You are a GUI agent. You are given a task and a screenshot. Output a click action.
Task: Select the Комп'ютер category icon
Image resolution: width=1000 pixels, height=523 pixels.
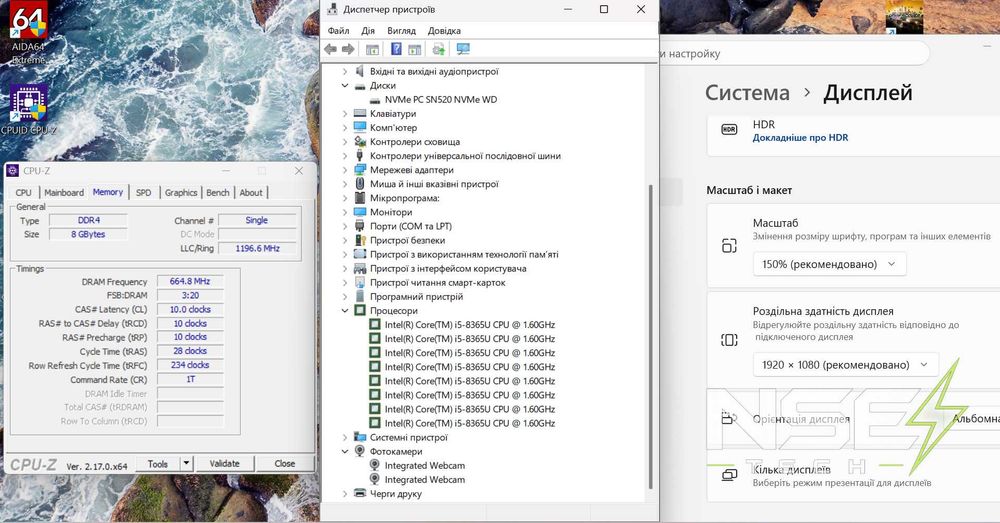tap(360, 128)
